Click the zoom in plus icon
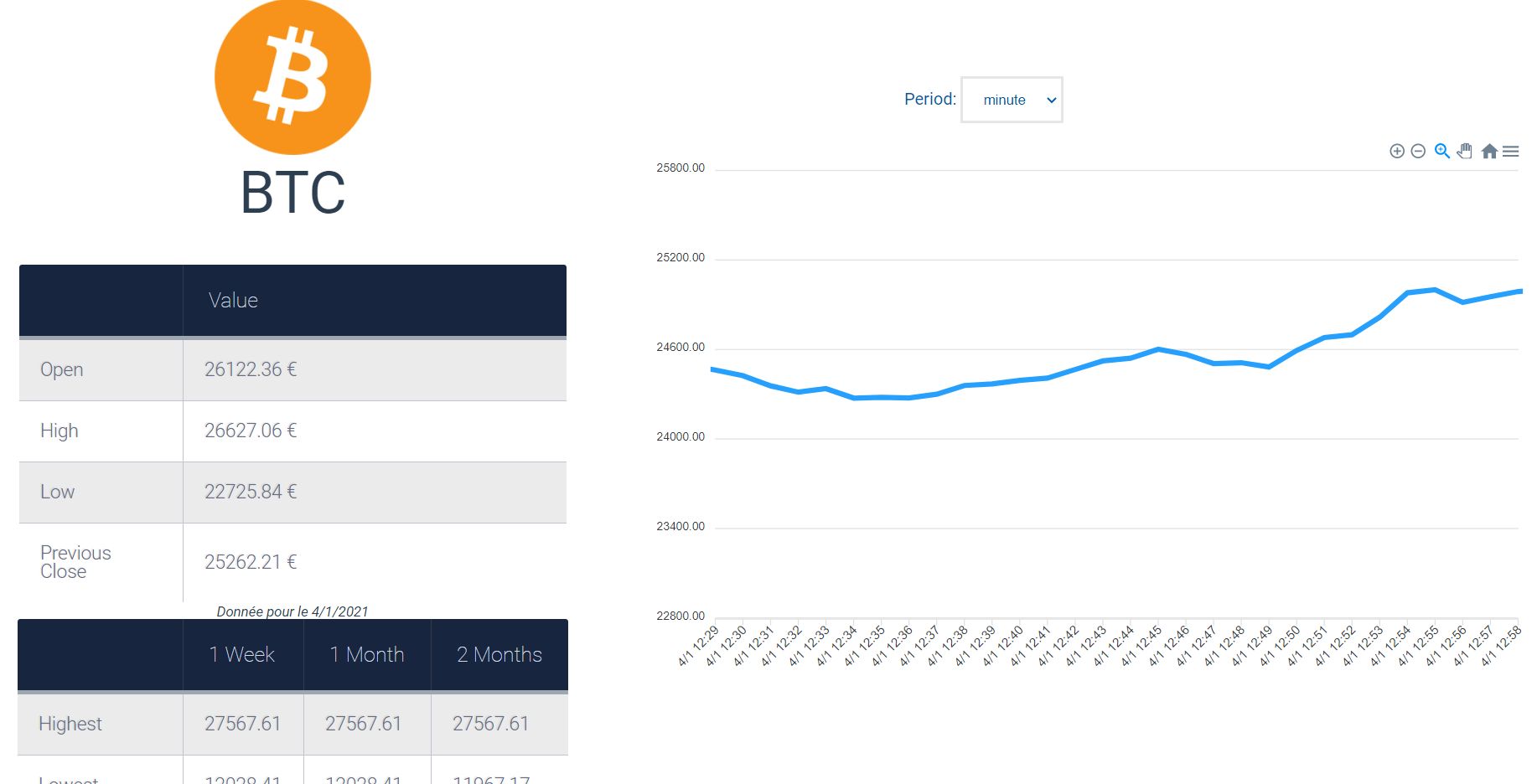 [1396, 152]
